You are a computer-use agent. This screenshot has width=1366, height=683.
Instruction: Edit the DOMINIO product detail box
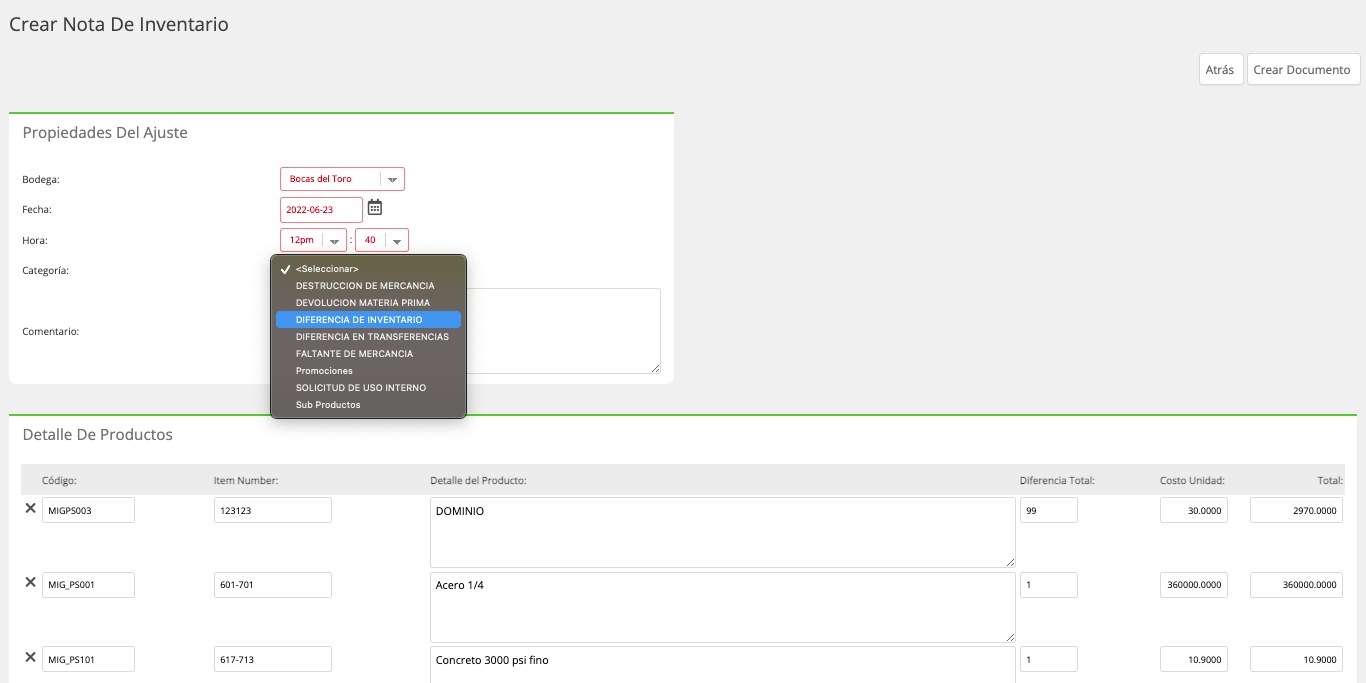[723, 533]
